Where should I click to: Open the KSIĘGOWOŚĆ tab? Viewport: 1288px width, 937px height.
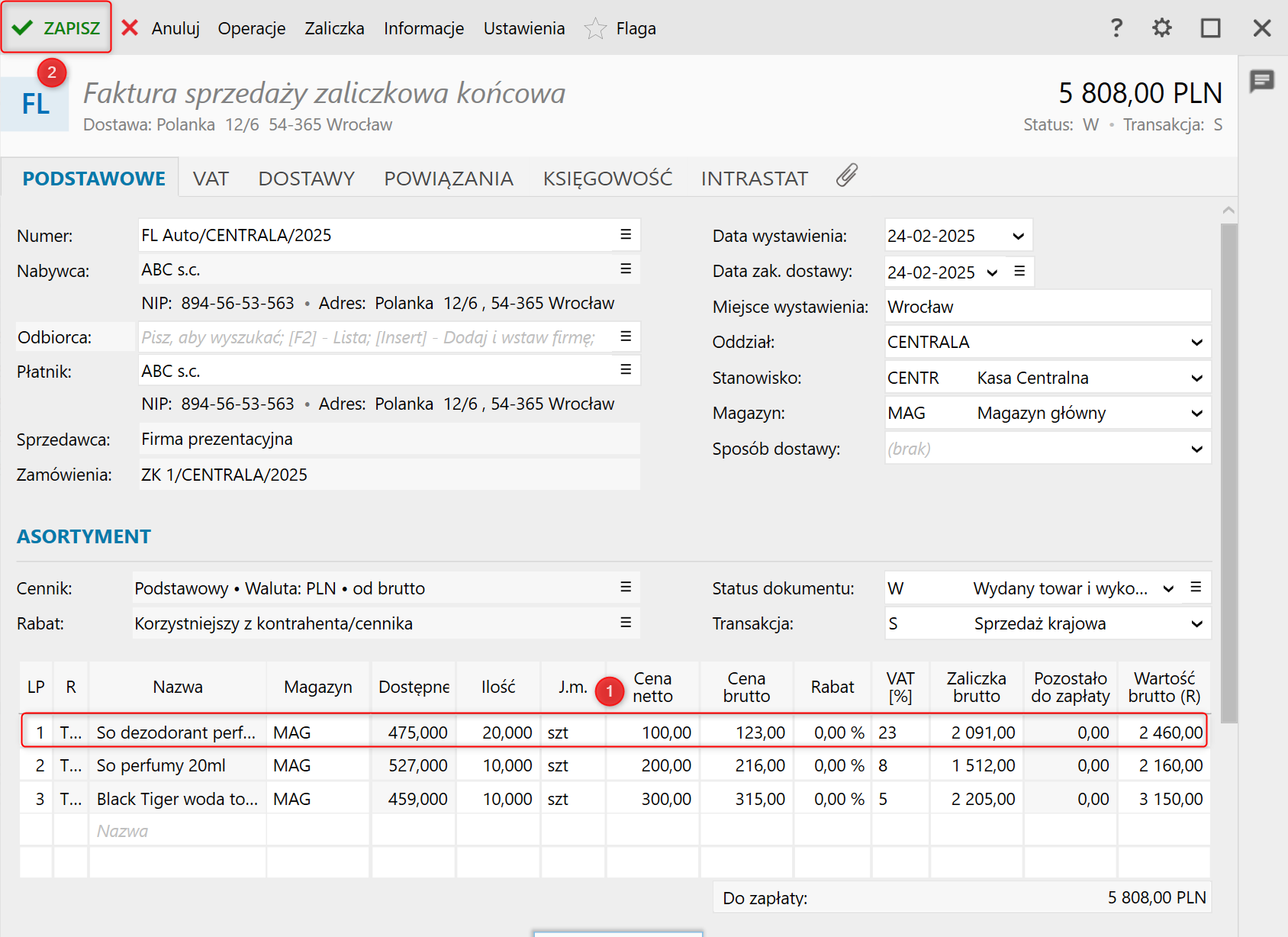(607, 179)
